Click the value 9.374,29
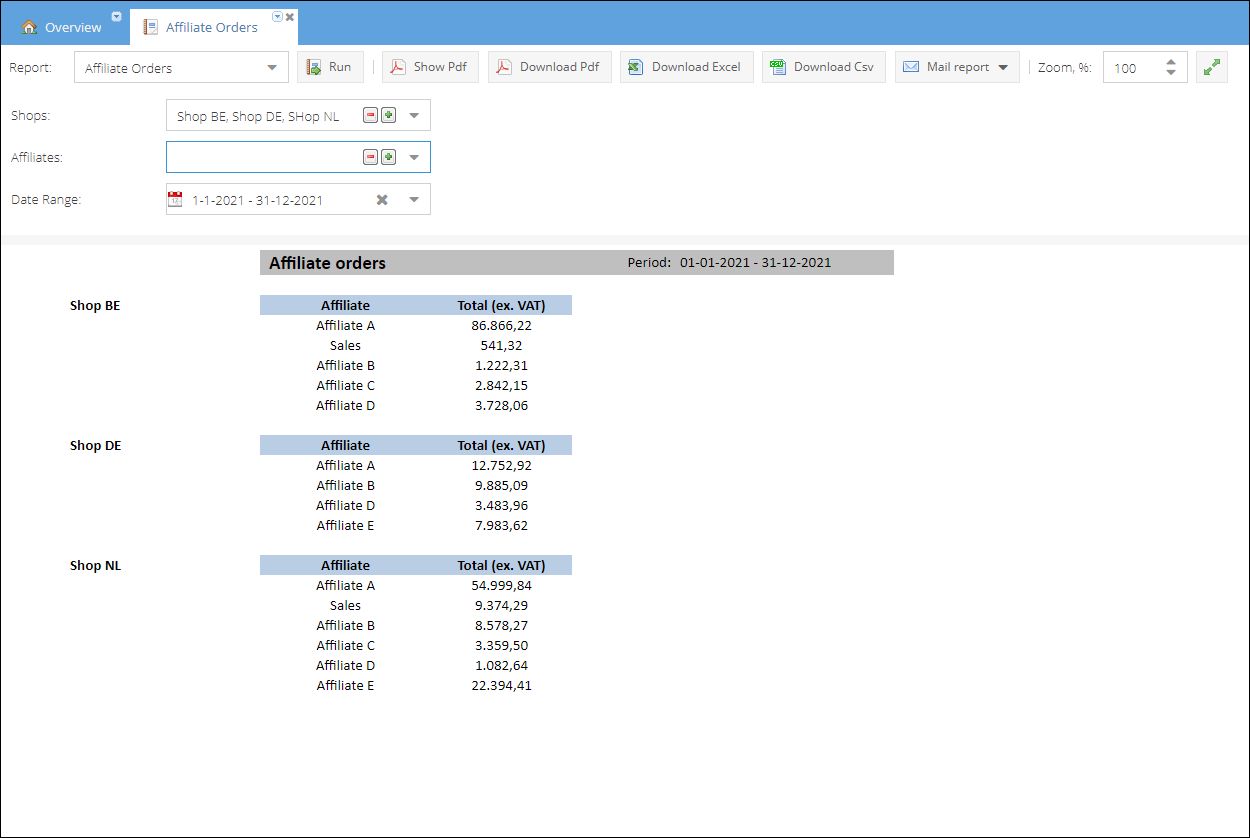Screen dimensions: 1250x838 pyautogui.click(x=501, y=605)
